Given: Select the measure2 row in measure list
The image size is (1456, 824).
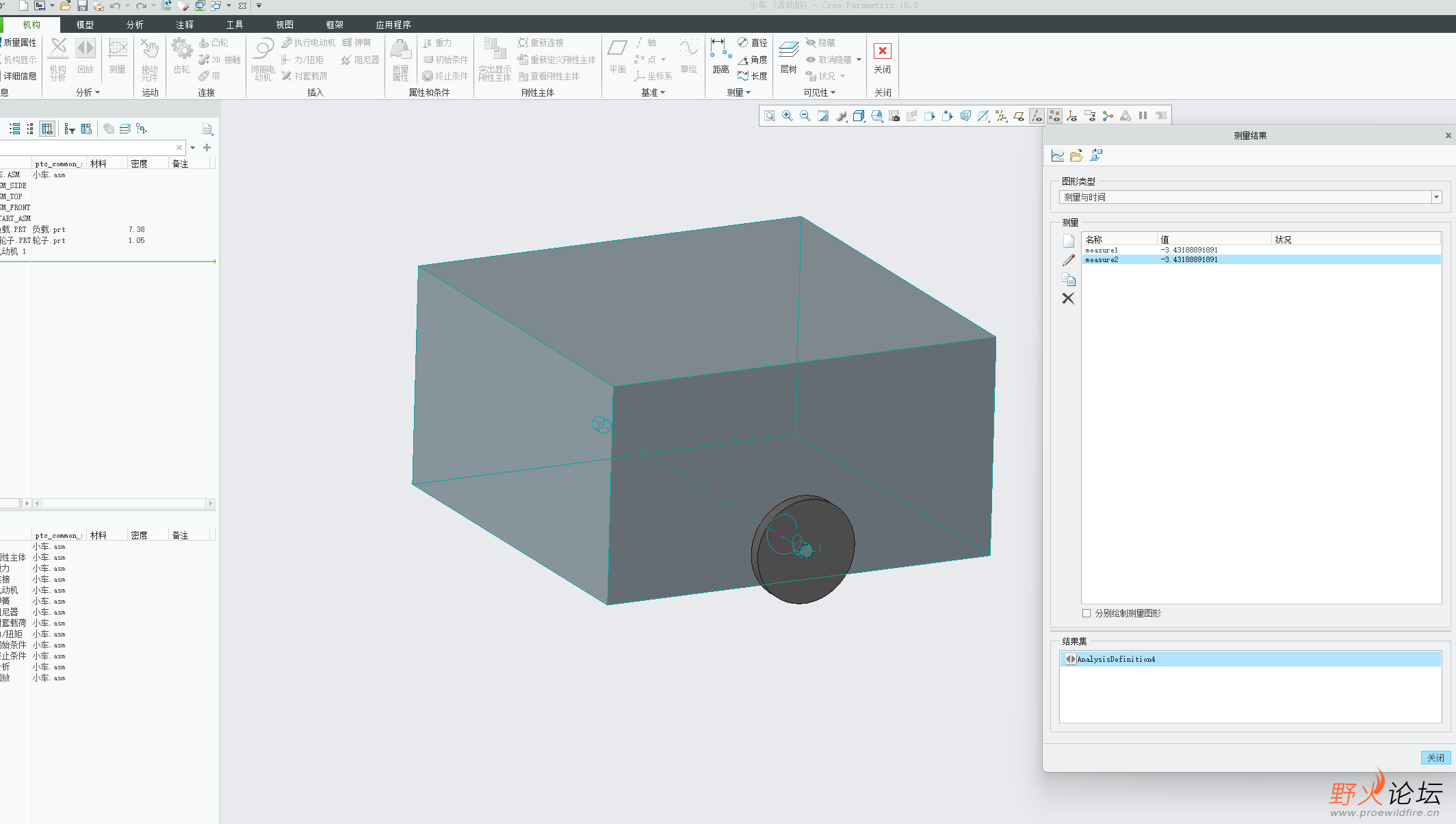Looking at the screenshot, I should pyautogui.click(x=1261, y=259).
